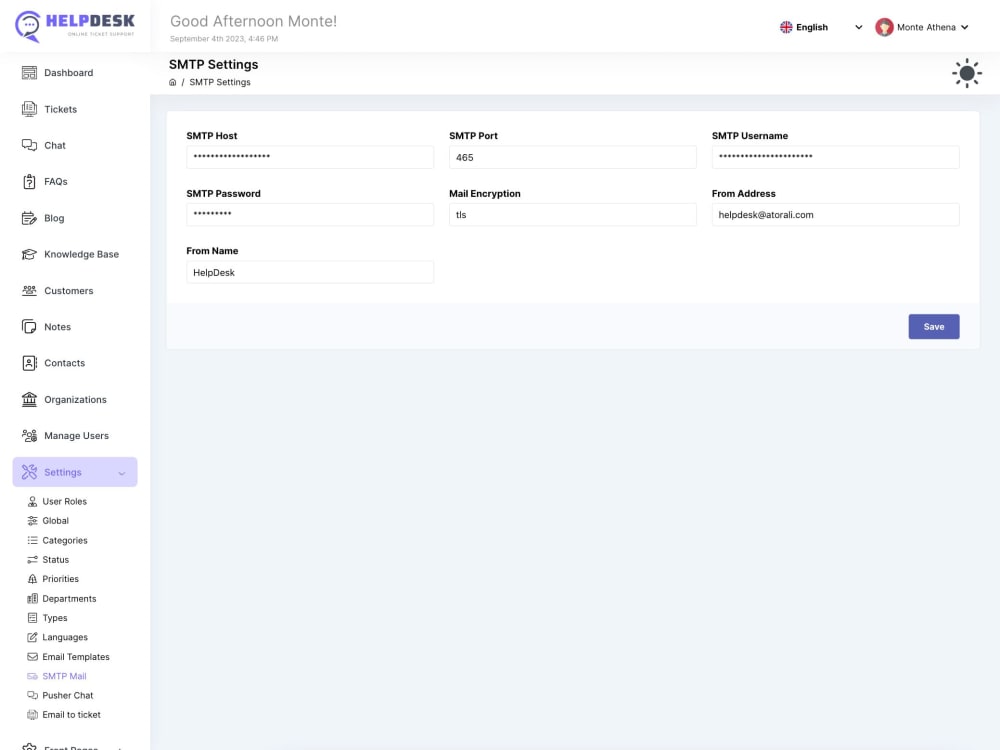Image resolution: width=1000 pixels, height=750 pixels.
Task: Focus the Mail Encryption field
Action: click(573, 215)
